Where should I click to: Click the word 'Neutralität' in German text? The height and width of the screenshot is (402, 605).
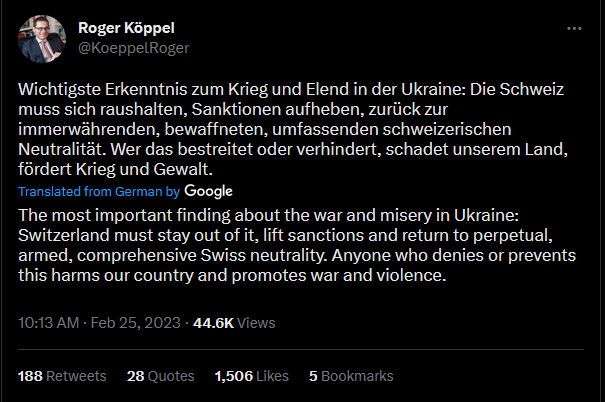(x=62, y=149)
